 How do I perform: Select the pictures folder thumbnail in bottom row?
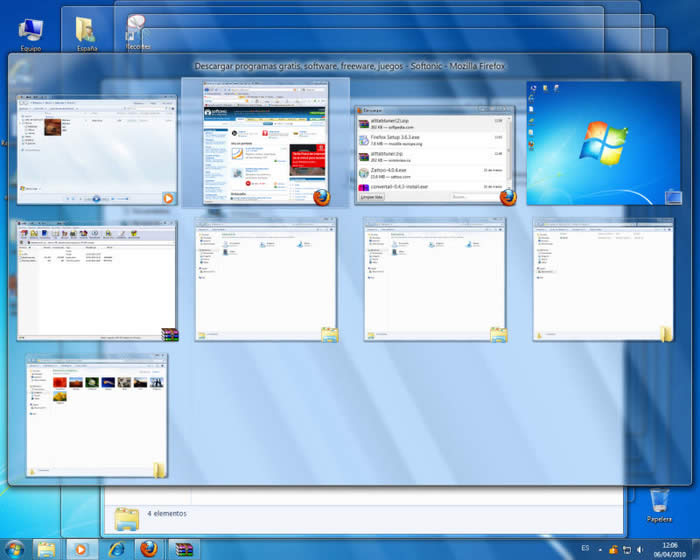[x=96, y=414]
